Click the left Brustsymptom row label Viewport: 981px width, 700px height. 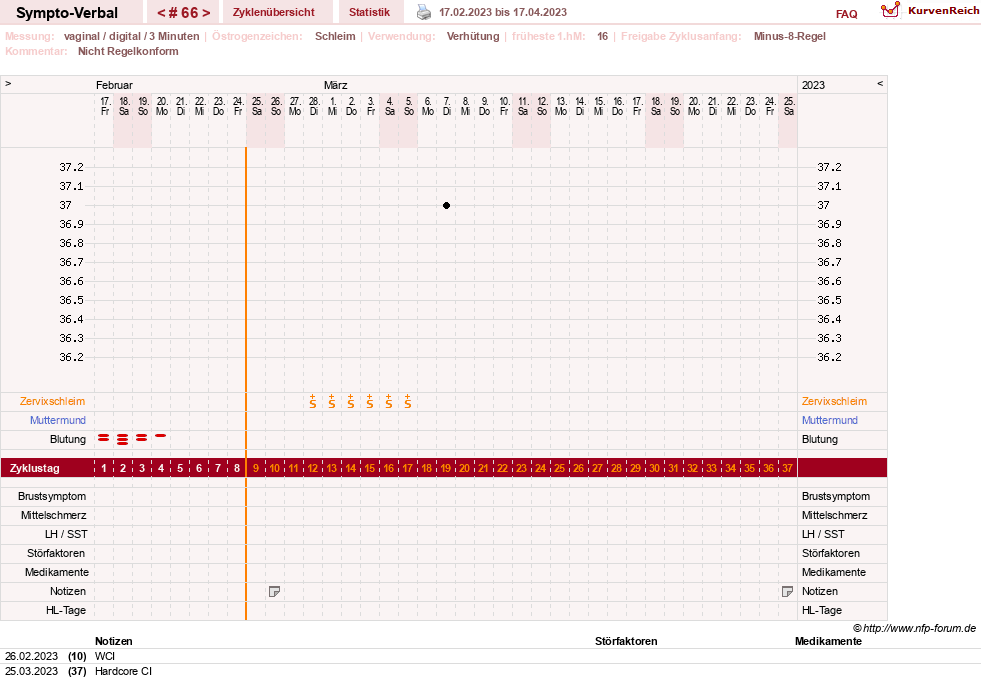(52, 496)
